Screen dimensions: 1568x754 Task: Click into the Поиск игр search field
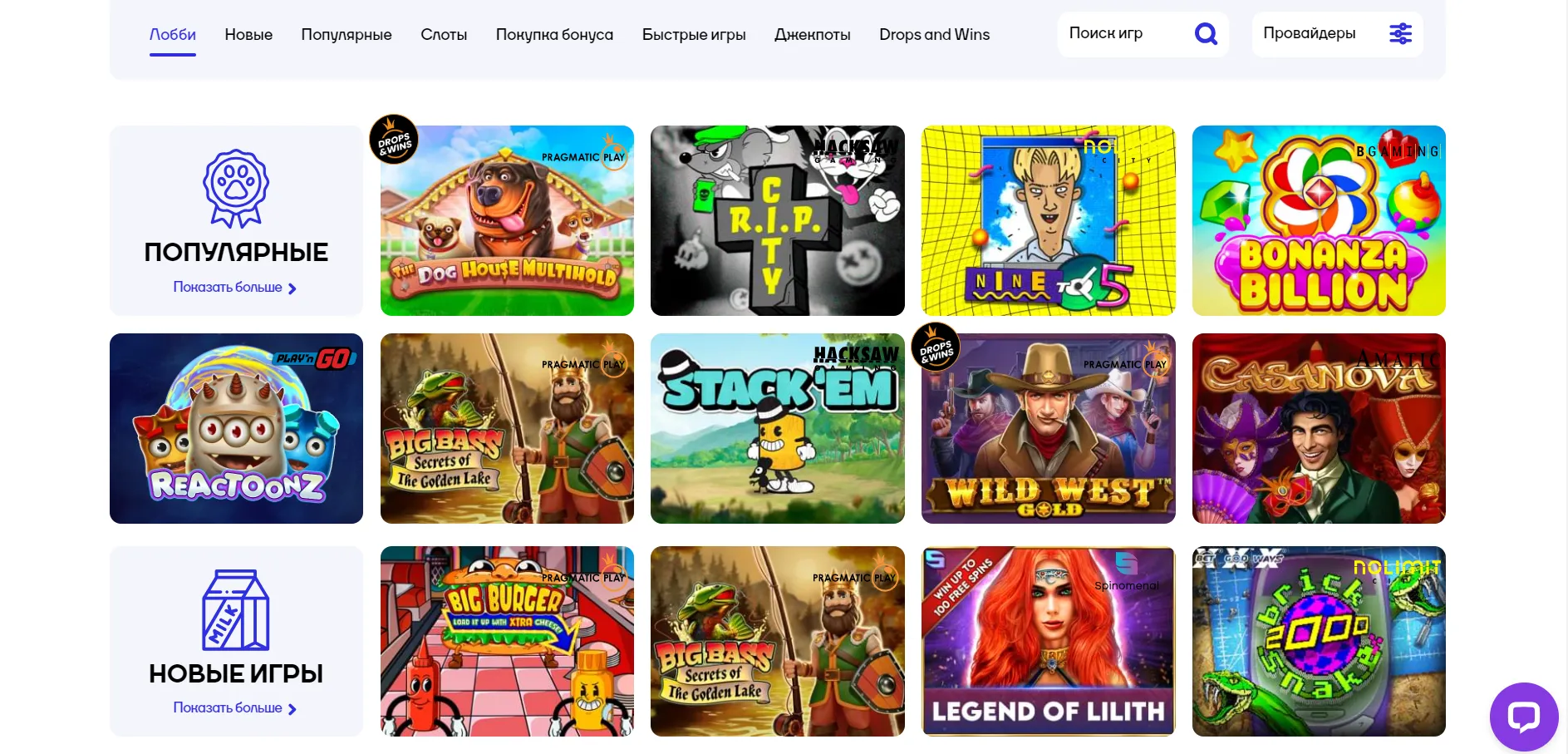point(1126,34)
